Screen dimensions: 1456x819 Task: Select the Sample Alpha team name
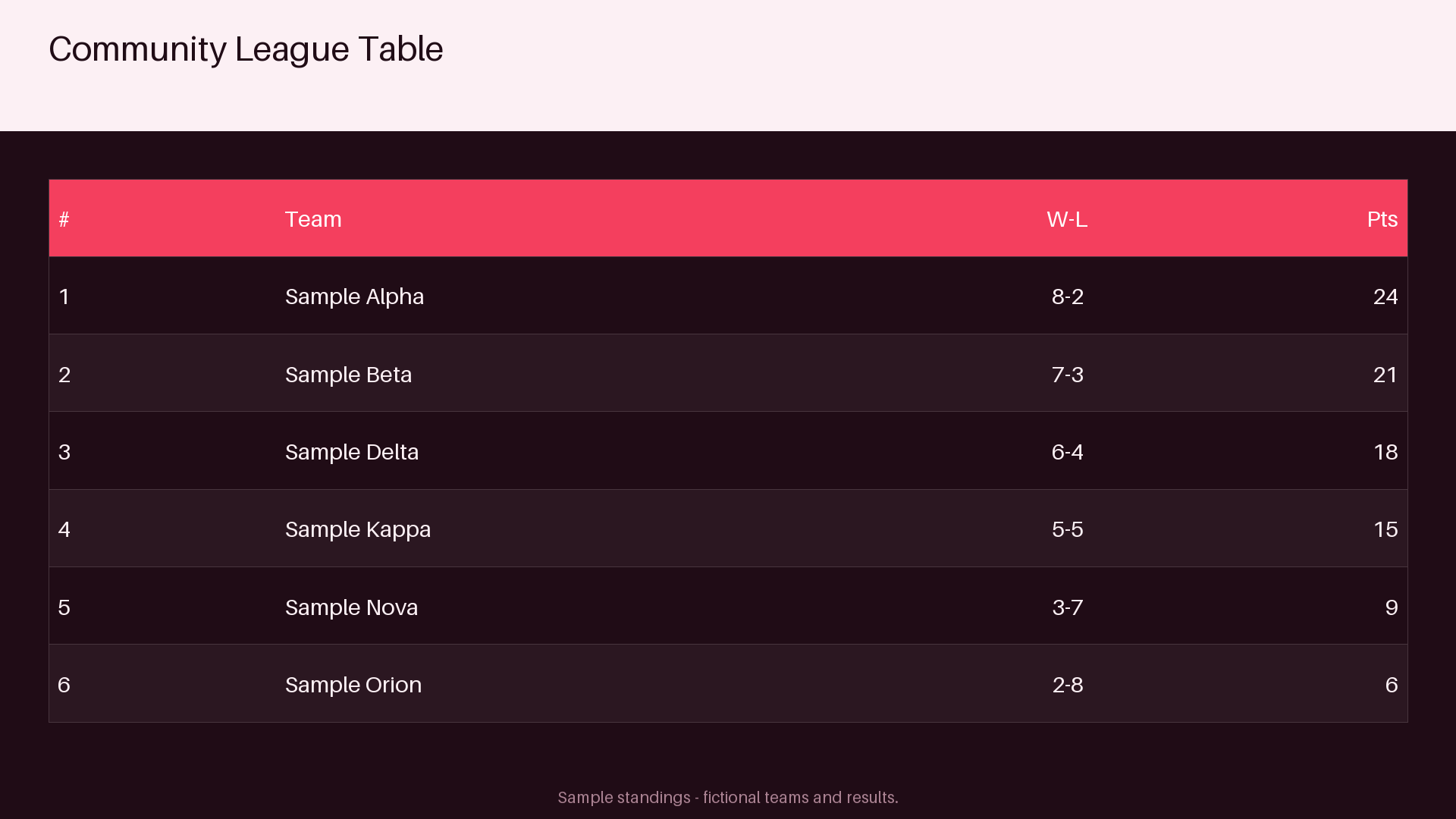[354, 297]
